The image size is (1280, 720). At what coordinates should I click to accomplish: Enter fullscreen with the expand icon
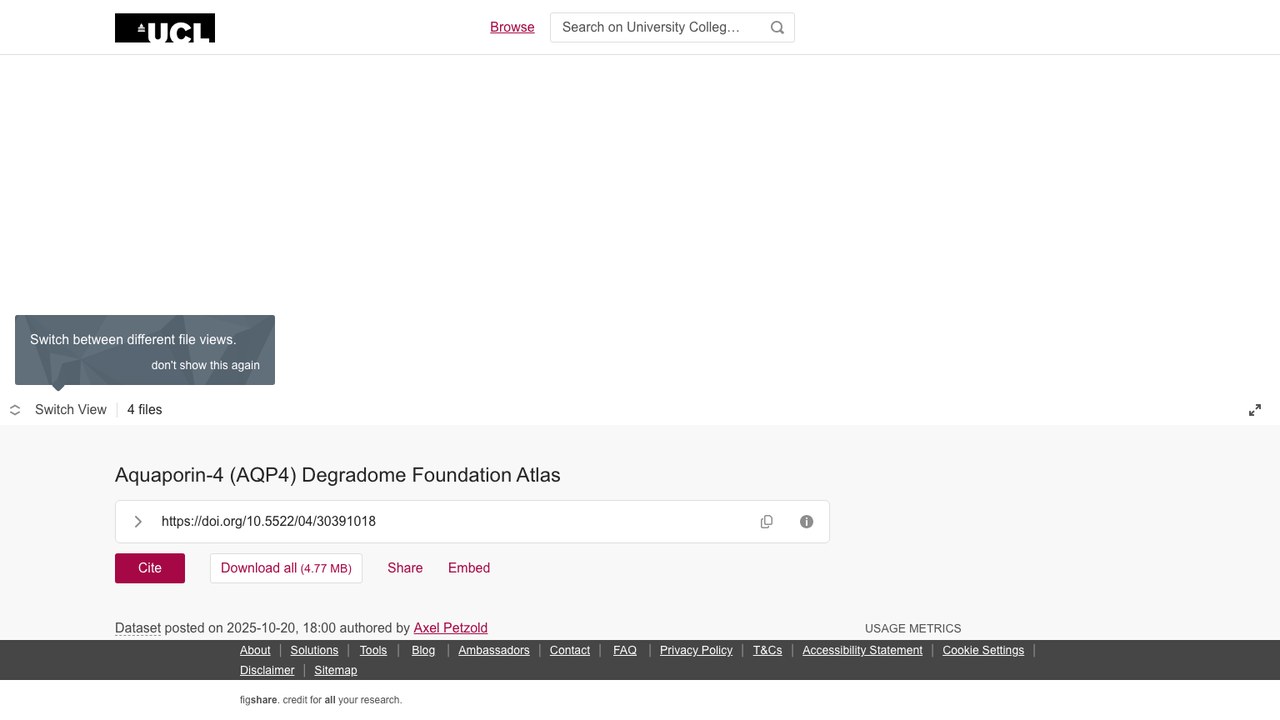coord(1255,410)
